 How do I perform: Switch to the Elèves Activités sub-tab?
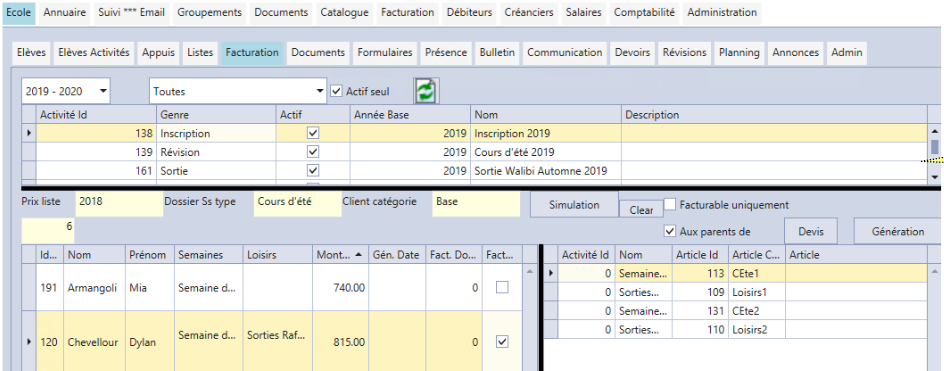[x=94, y=52]
